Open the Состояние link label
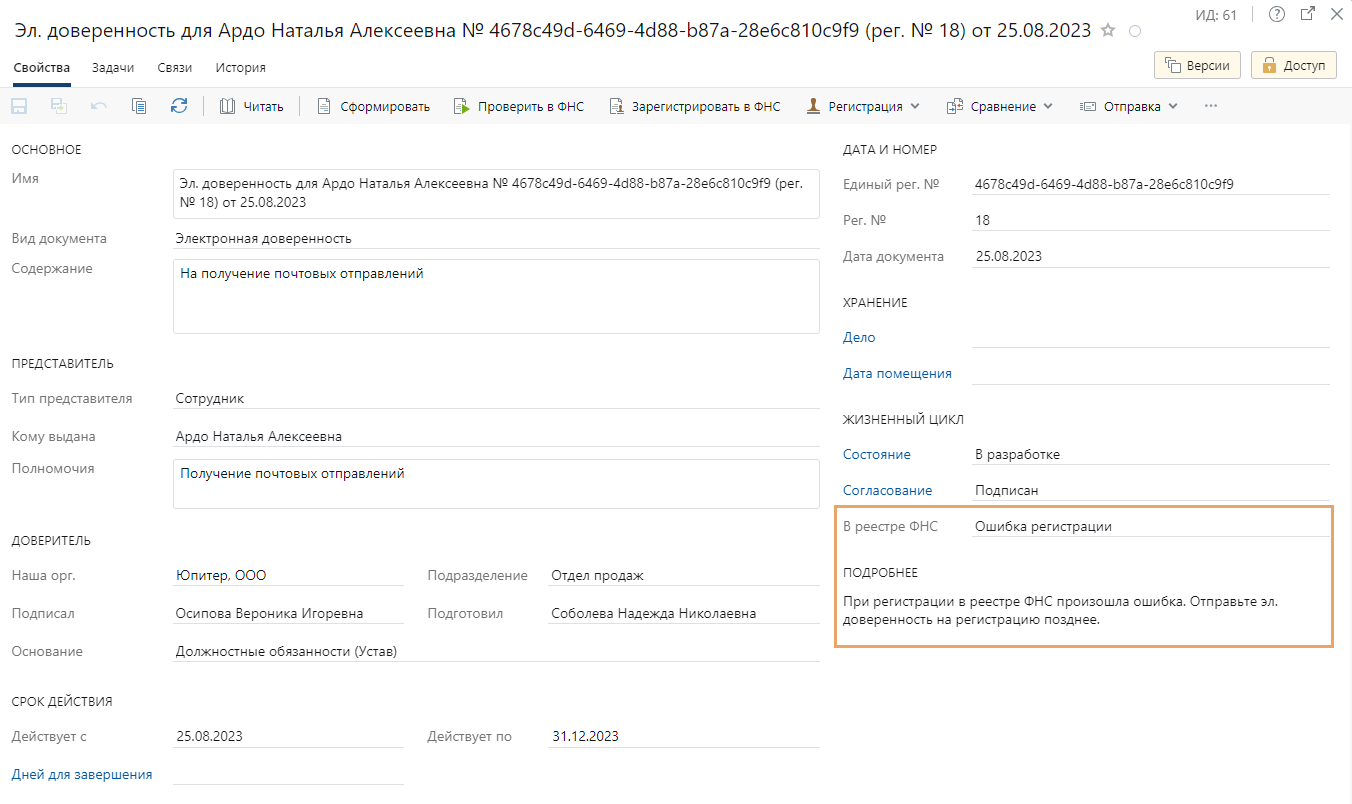Viewport: 1352px width, 804px height. pyautogui.click(x=877, y=454)
